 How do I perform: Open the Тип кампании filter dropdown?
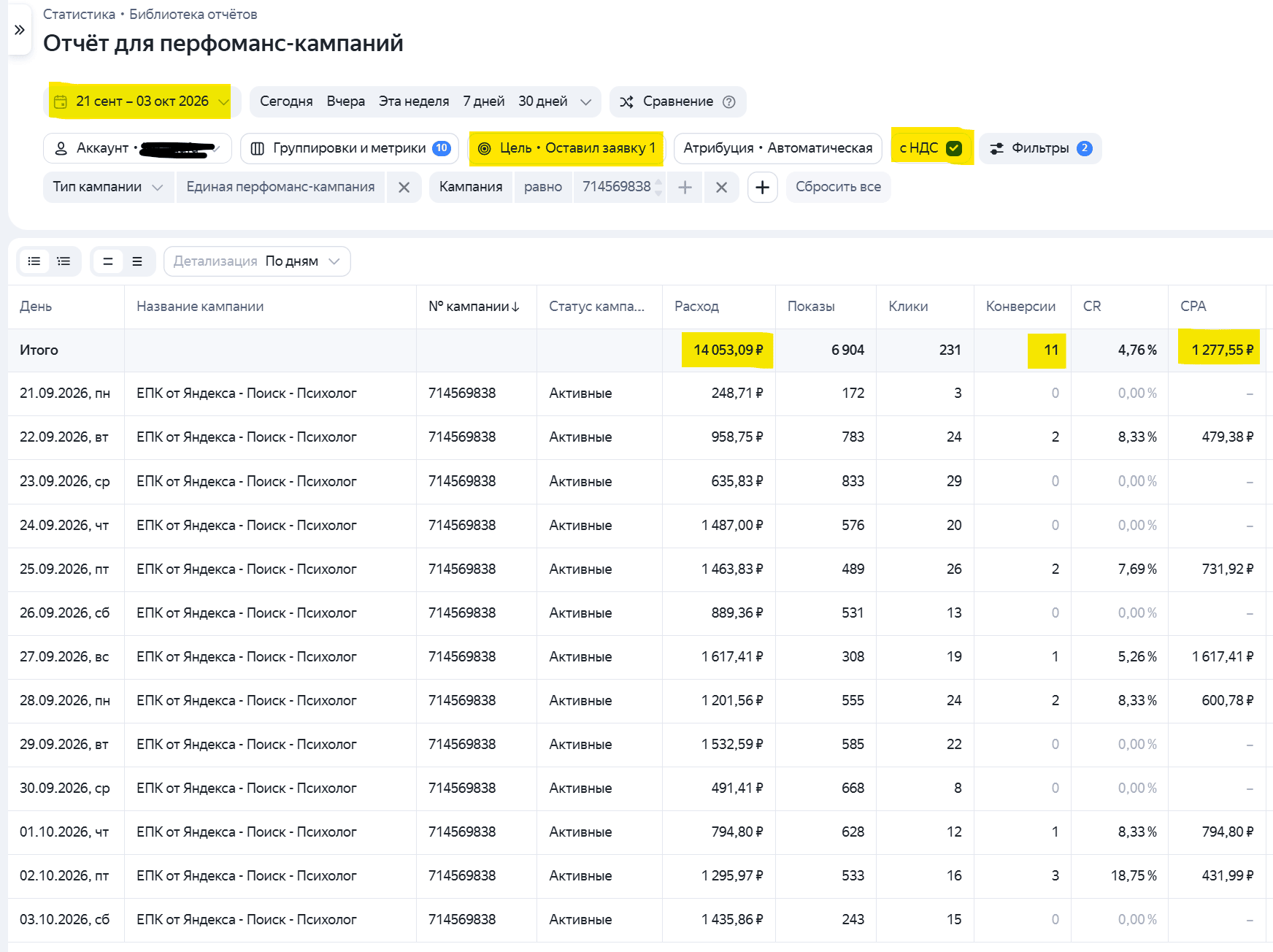click(108, 188)
